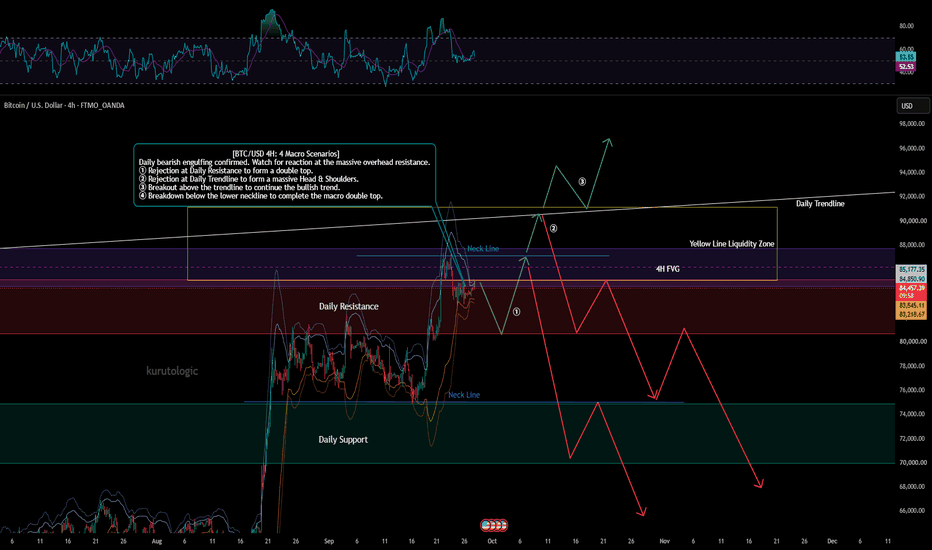
Task: Select the circled scenario 2 marker
Action: (x=553, y=228)
